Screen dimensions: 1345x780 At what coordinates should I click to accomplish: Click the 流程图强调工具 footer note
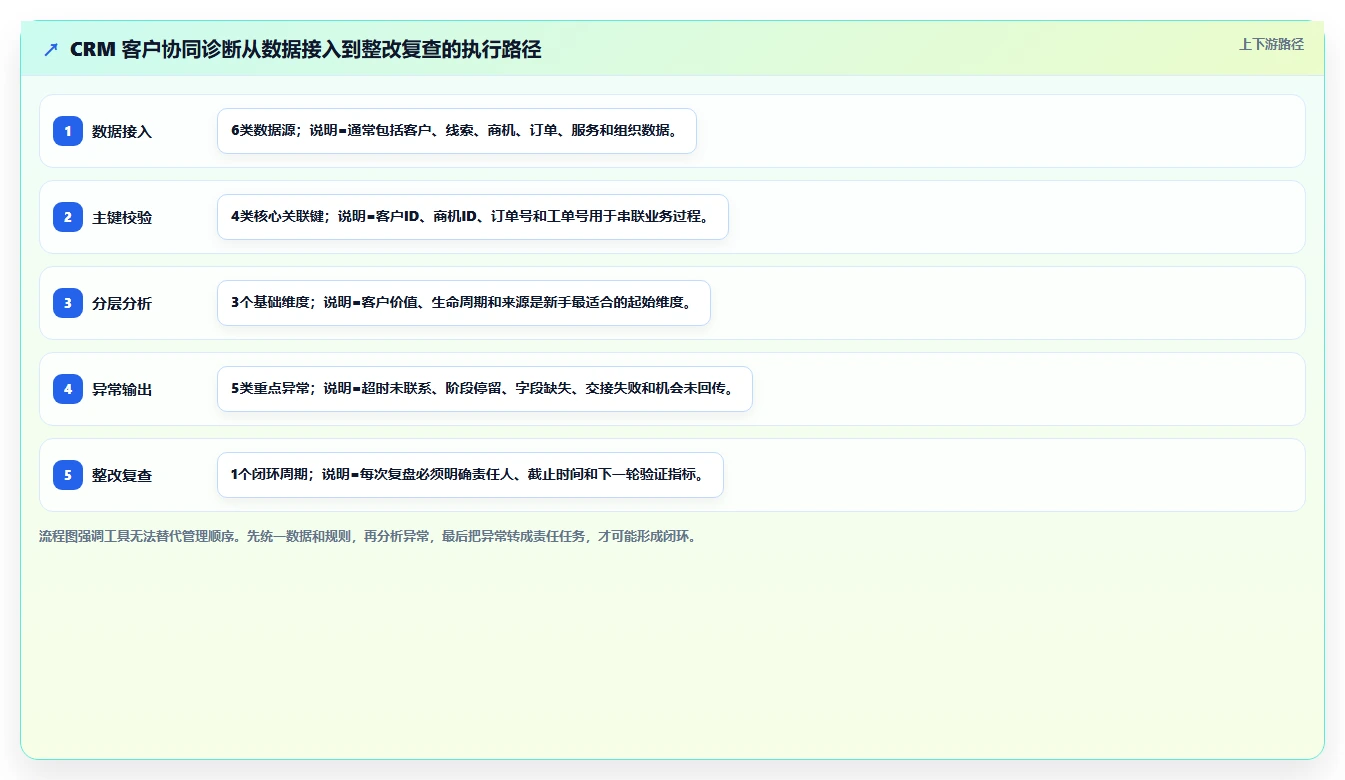(367, 536)
